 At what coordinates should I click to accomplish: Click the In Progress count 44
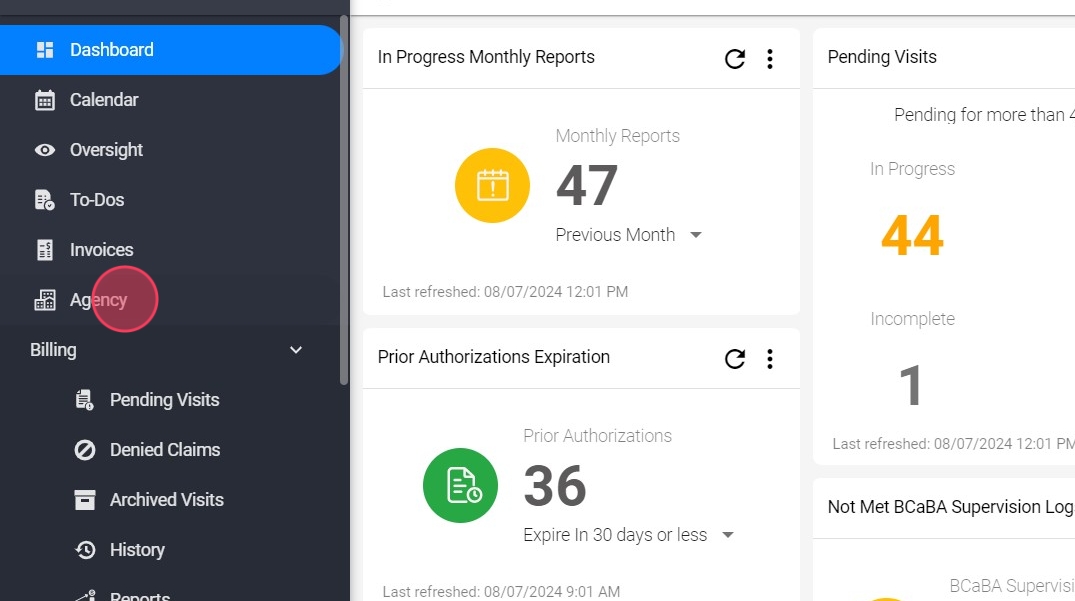(913, 235)
